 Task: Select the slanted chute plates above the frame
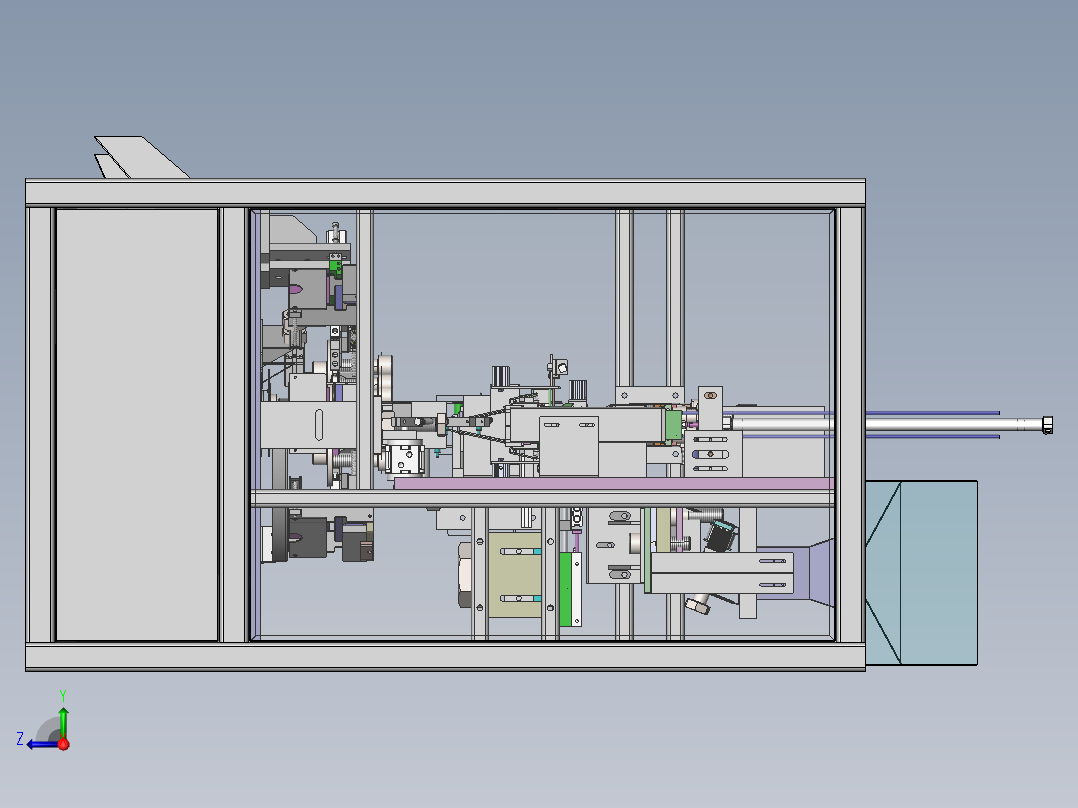pyautogui.click(x=141, y=157)
